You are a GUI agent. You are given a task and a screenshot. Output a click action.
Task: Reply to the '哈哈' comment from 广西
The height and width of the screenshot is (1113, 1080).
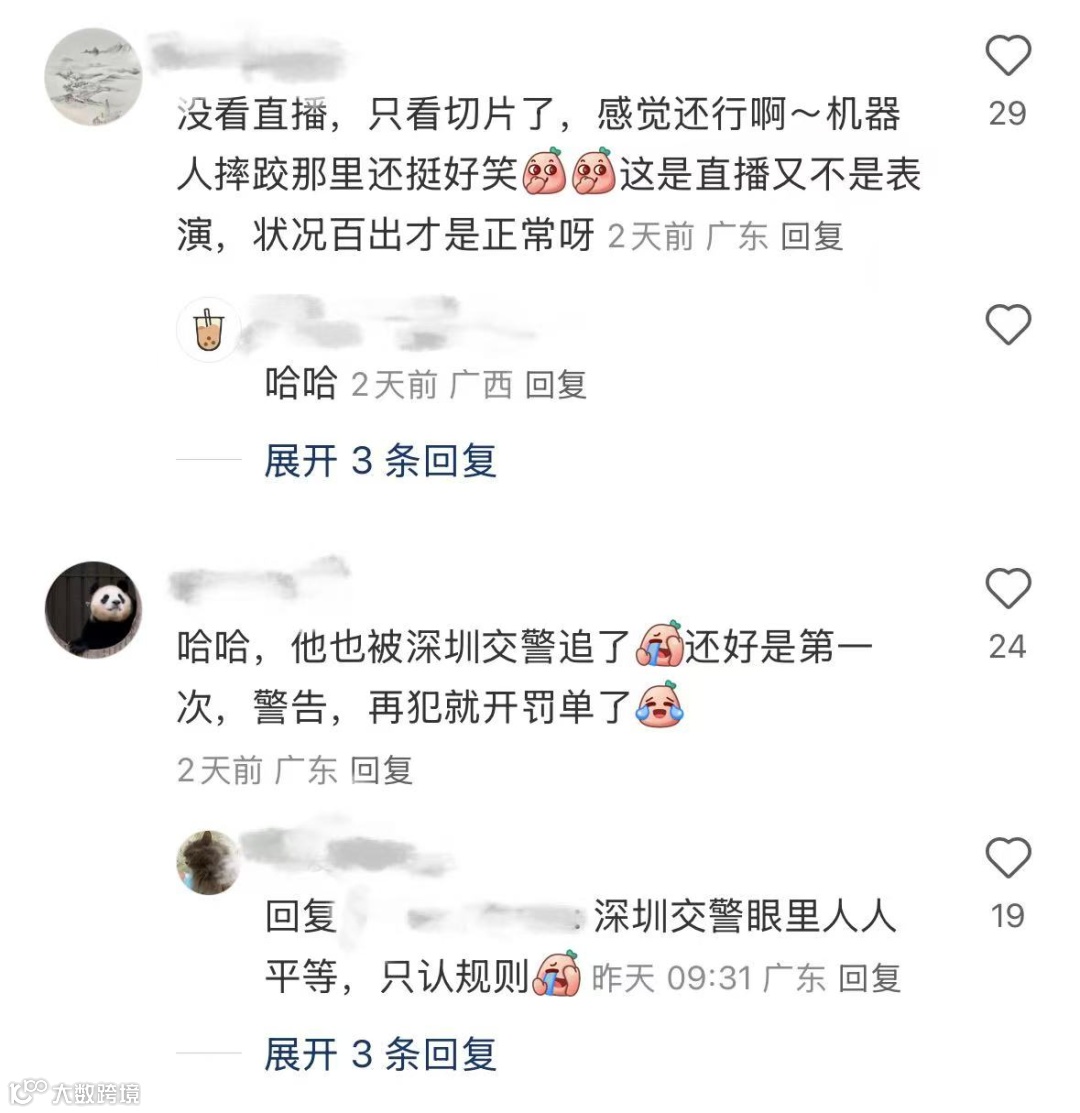(x=556, y=385)
